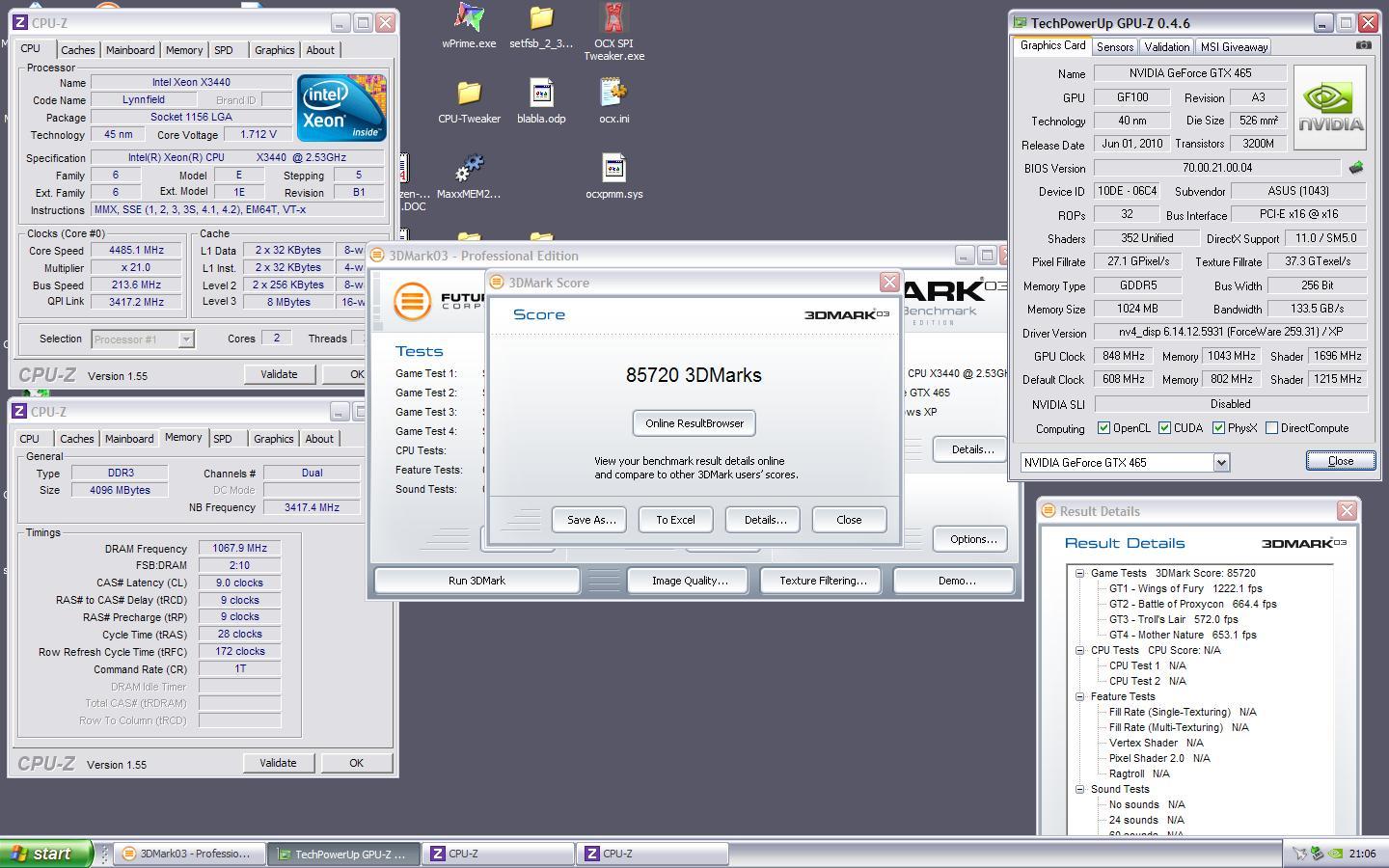Open Image Quality settings

click(690, 581)
